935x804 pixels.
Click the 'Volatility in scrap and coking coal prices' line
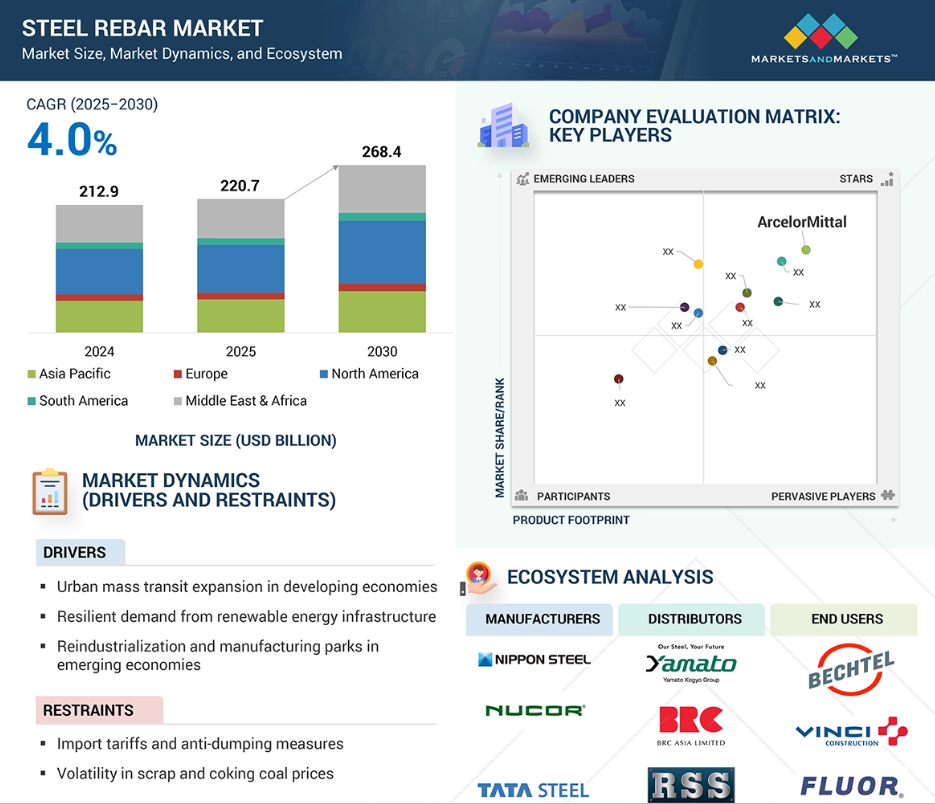click(195, 774)
